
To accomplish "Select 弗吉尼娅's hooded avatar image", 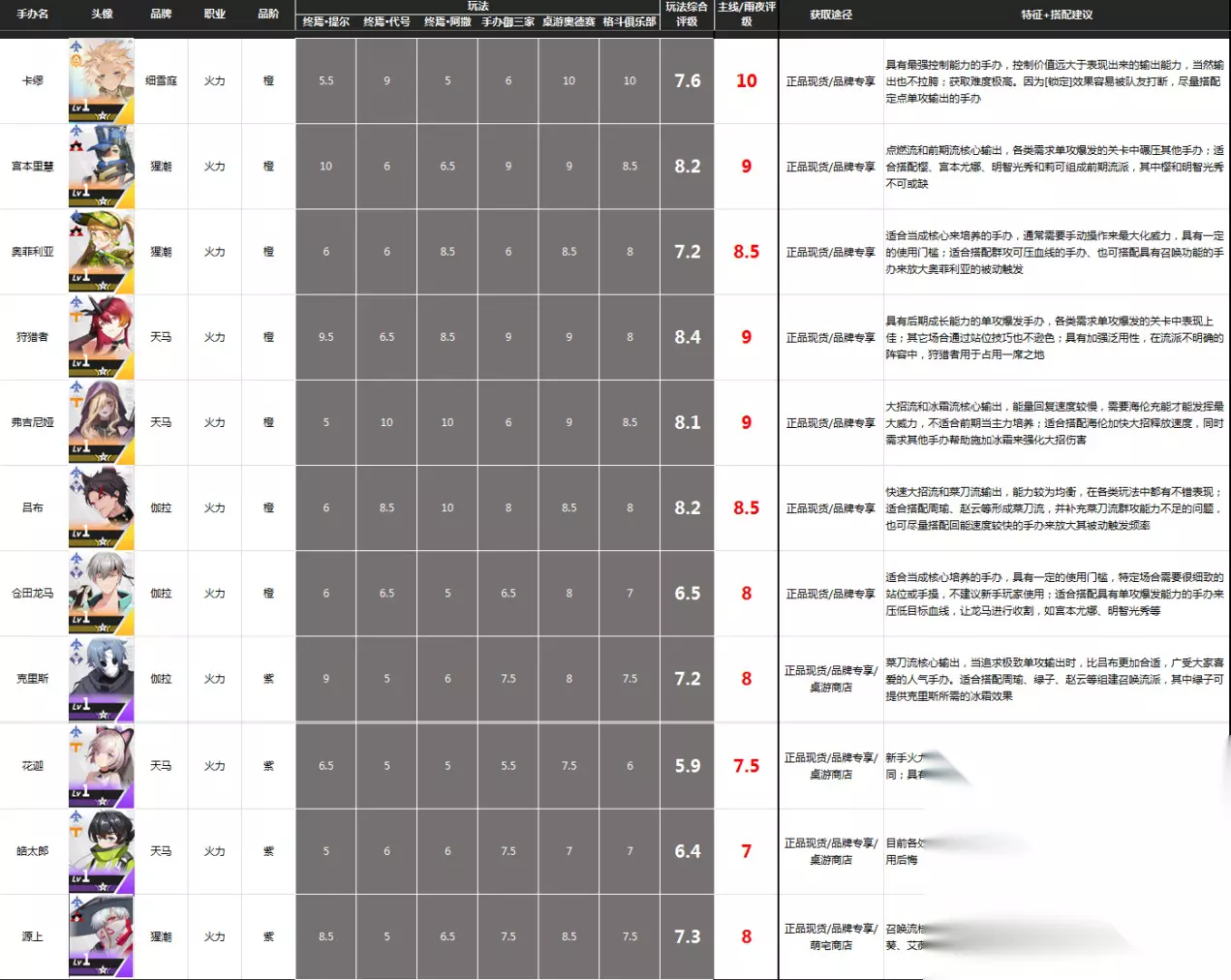I will pos(101,422).
